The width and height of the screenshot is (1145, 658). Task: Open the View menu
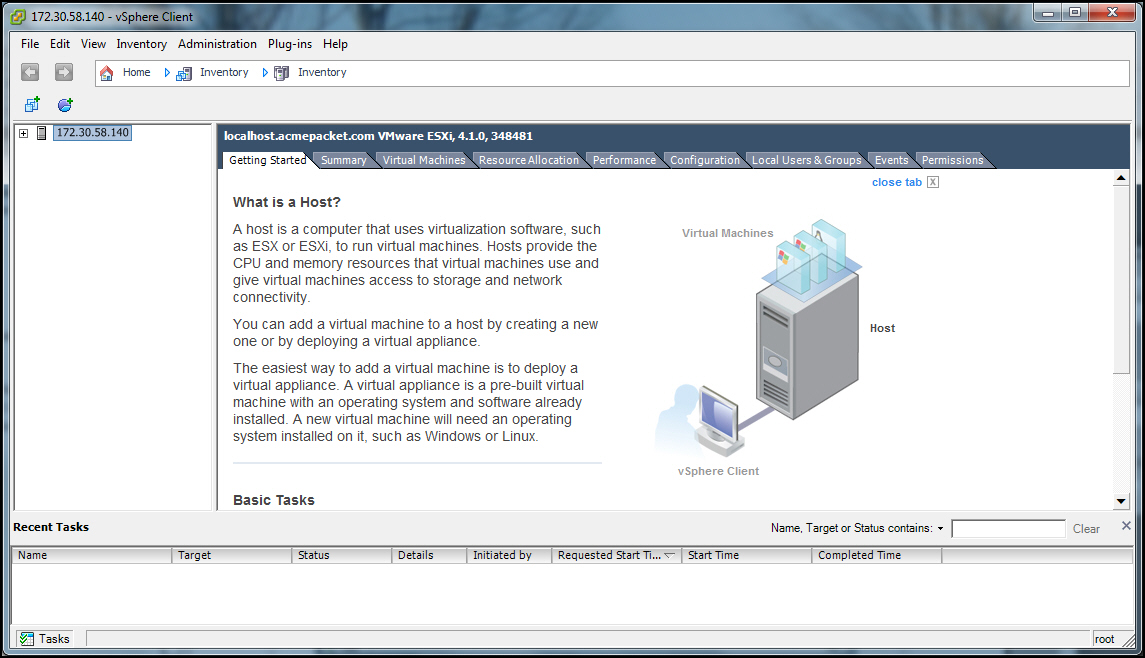click(x=93, y=44)
